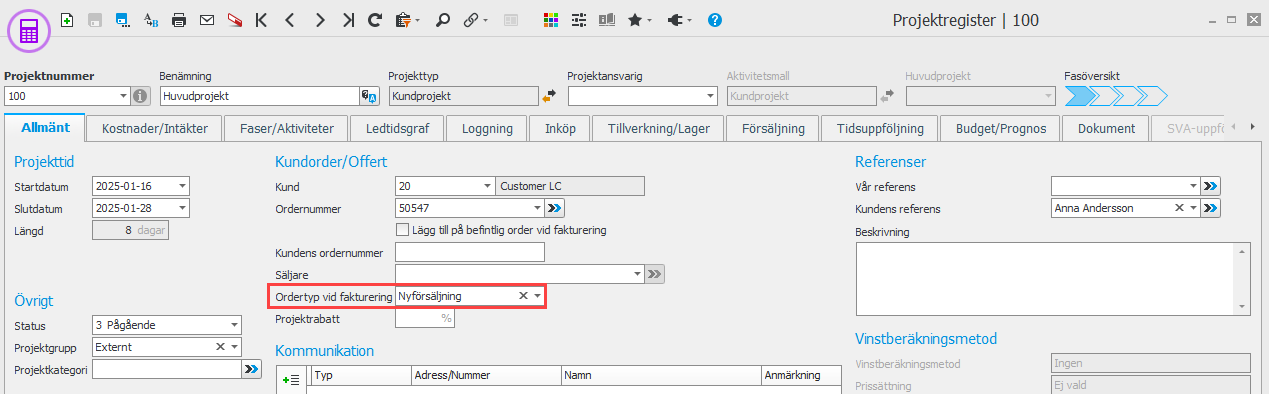This screenshot has width=1269, height=394.
Task: Open the Slutdatum date picker
Action: tap(182, 208)
